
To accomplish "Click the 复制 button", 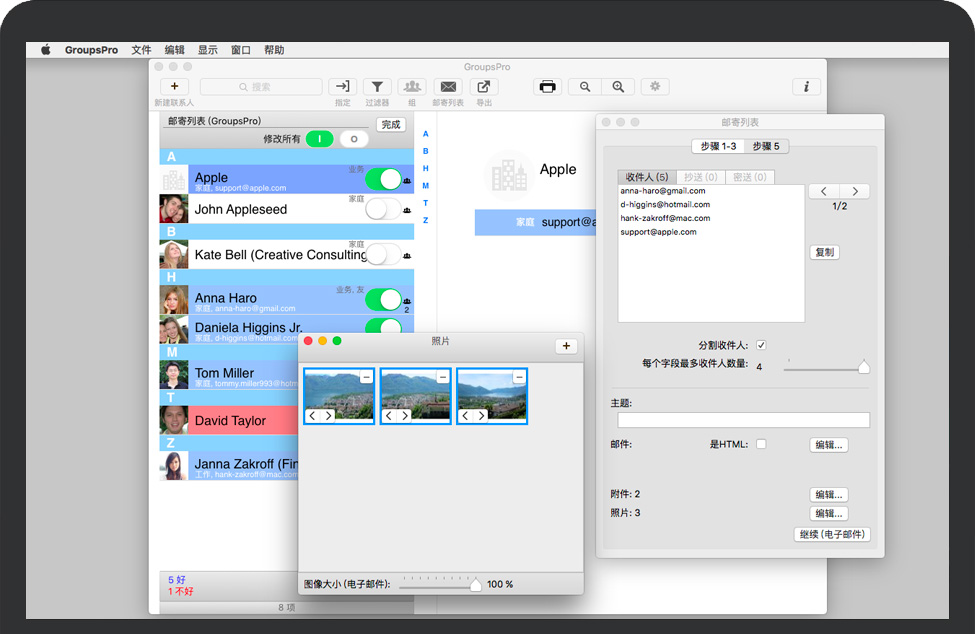I will [x=824, y=252].
